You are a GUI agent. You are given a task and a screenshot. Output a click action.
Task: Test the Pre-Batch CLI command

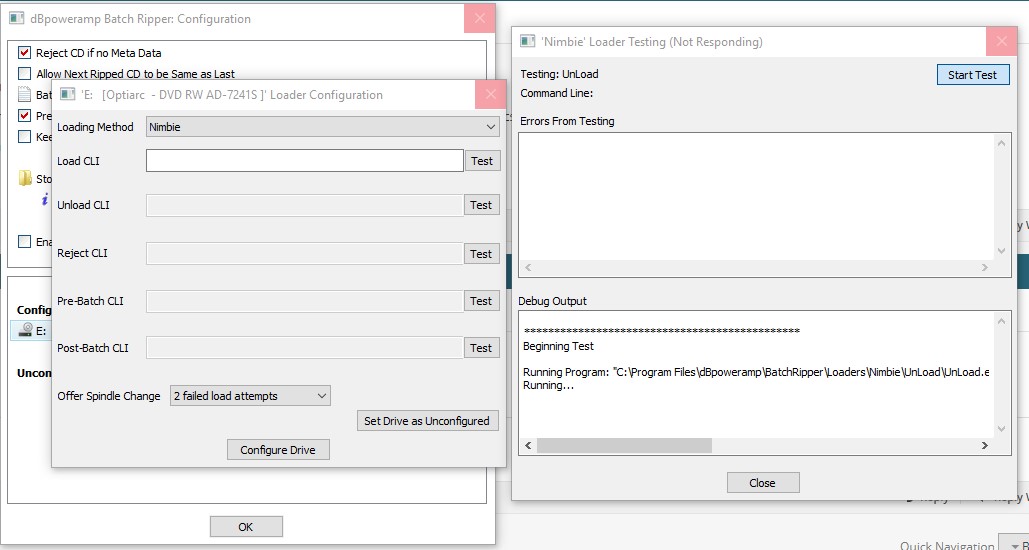(x=482, y=301)
